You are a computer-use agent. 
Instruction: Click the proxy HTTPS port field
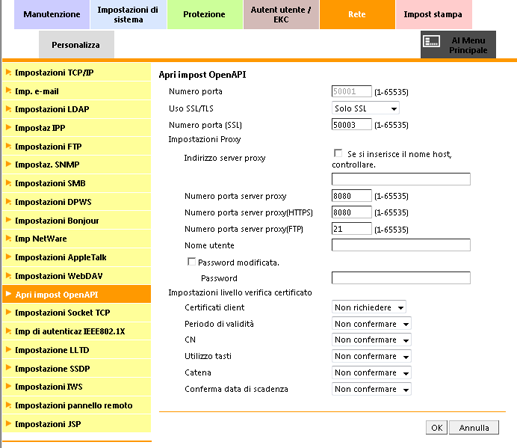(x=351, y=212)
